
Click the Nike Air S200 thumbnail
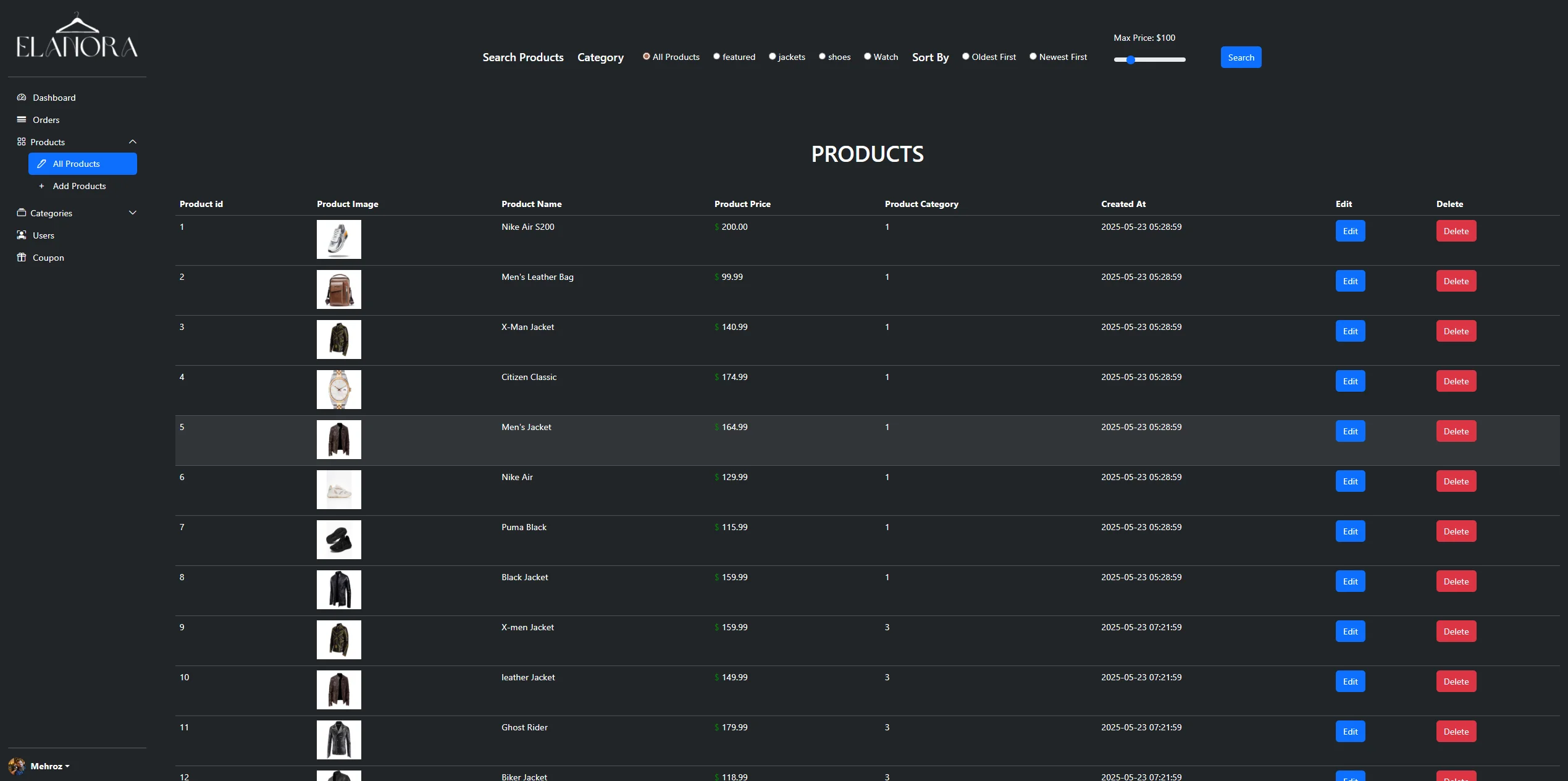[338, 240]
